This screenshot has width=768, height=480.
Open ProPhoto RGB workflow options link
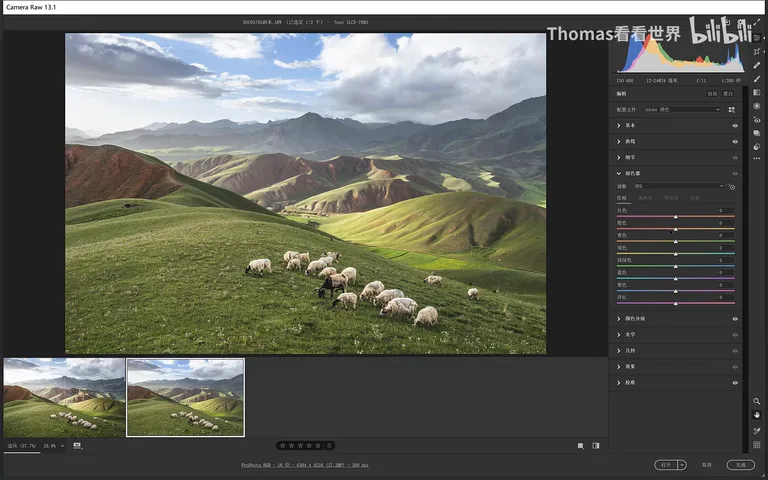pyautogui.click(x=305, y=465)
